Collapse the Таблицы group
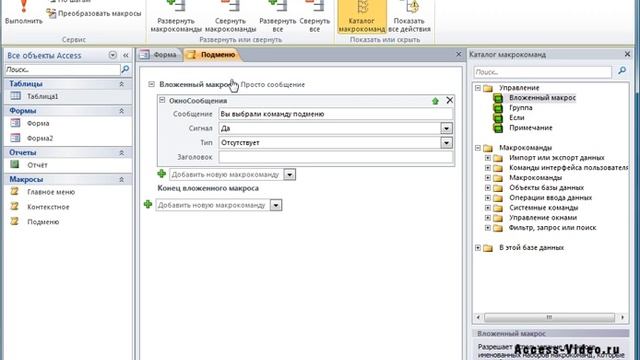The image size is (640, 360). click(x=121, y=84)
